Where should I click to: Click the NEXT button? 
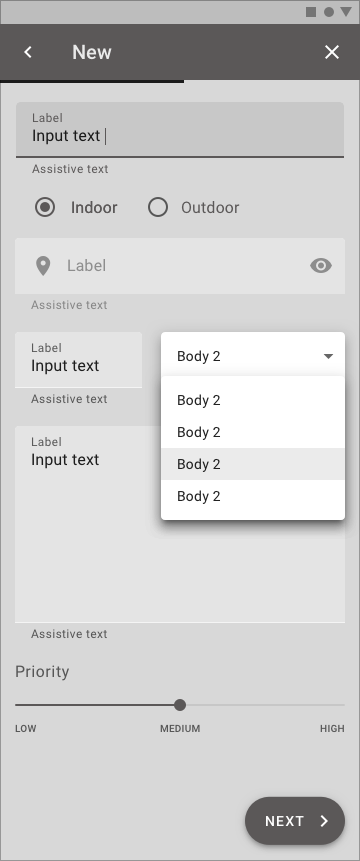tap(295, 821)
